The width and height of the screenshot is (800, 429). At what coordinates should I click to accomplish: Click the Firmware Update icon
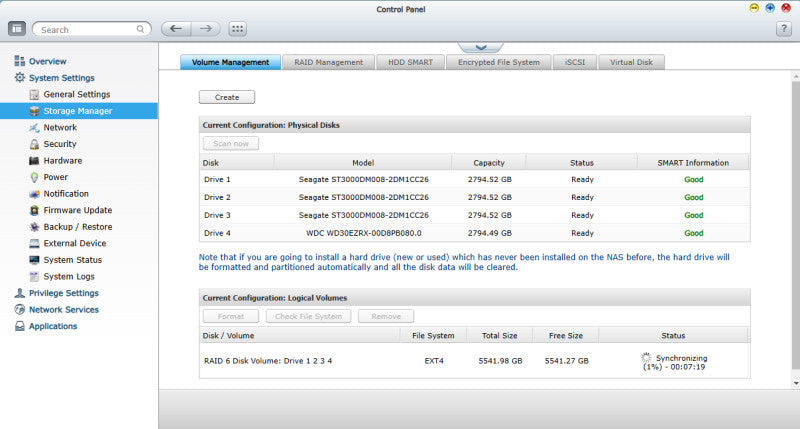point(34,210)
